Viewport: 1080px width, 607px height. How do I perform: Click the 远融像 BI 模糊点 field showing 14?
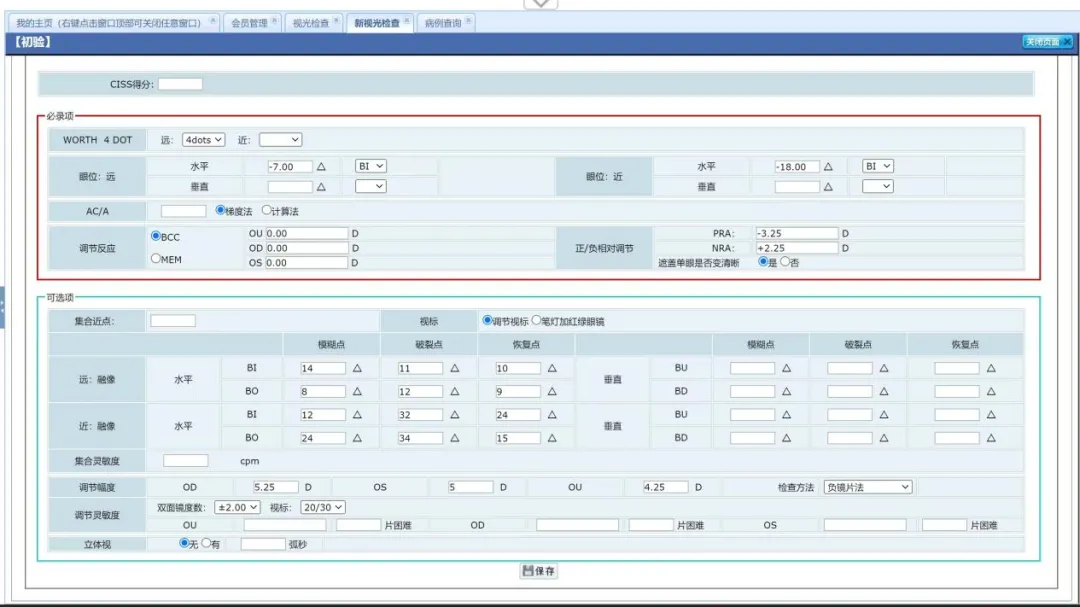pyautogui.click(x=323, y=369)
